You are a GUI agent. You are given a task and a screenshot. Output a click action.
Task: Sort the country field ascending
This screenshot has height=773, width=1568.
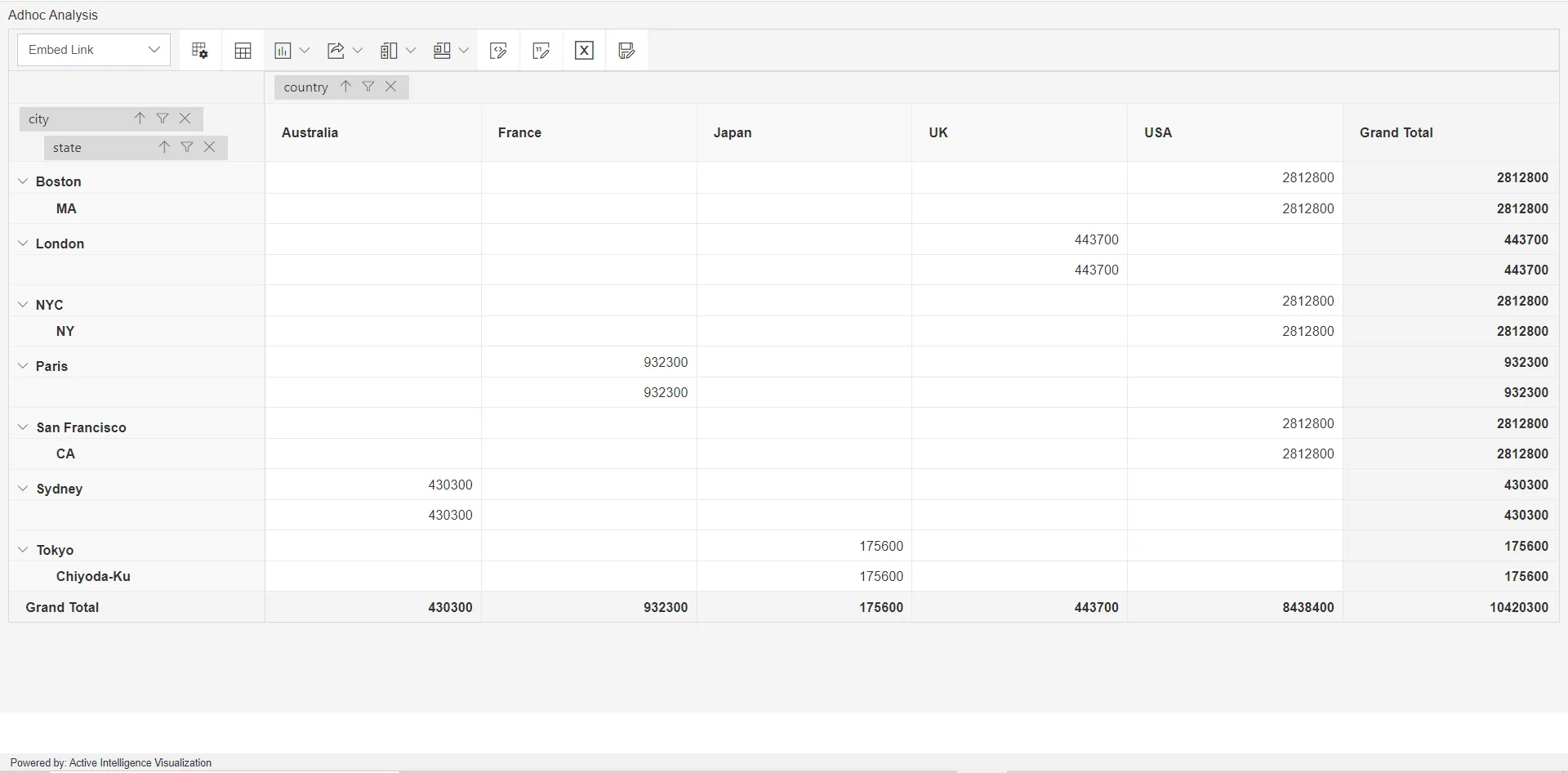tap(345, 87)
